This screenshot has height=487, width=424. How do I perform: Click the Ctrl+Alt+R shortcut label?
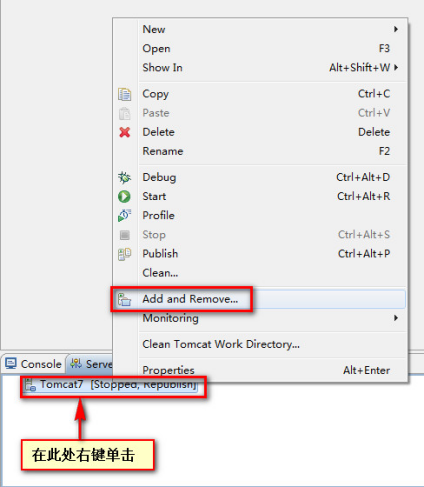point(363,196)
